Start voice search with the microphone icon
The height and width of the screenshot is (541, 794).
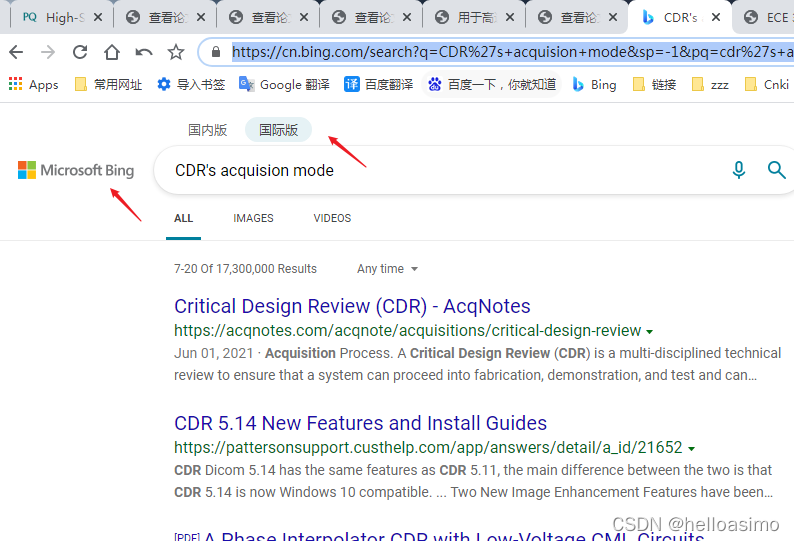(739, 170)
